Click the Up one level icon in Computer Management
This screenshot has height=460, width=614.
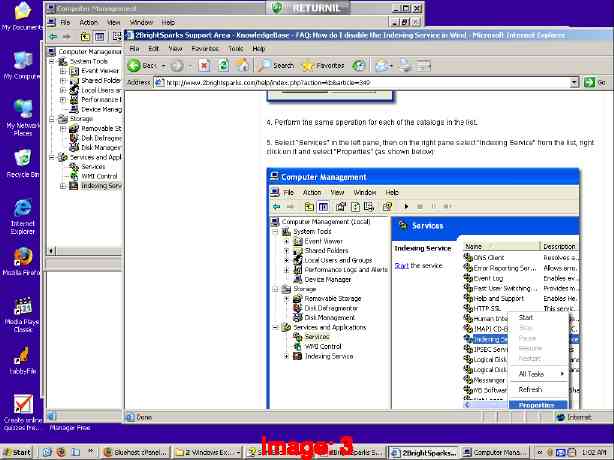[85, 37]
